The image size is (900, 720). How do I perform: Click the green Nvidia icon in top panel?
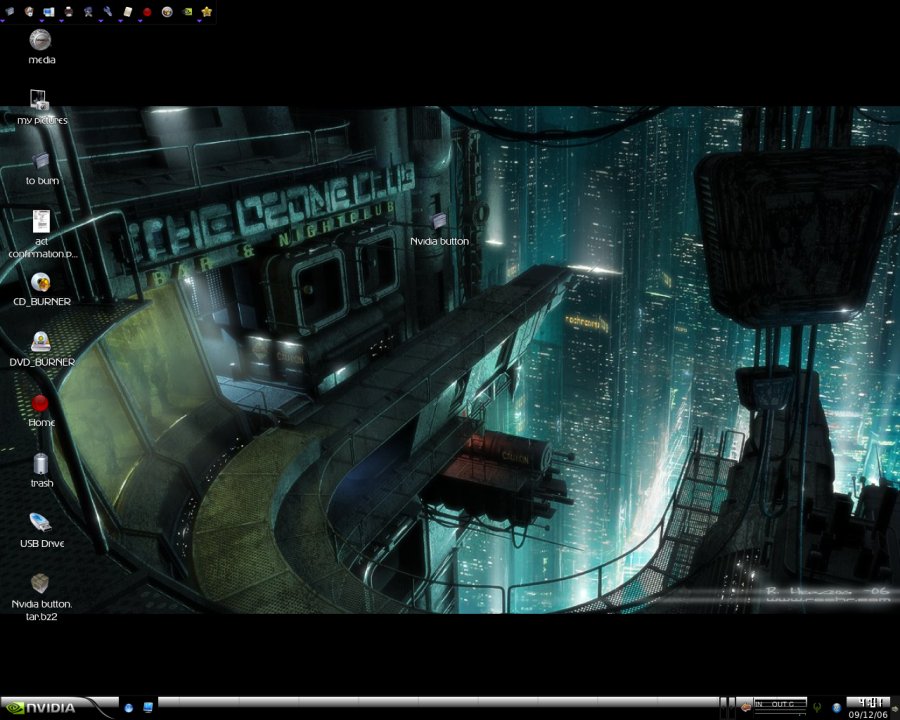tap(187, 11)
